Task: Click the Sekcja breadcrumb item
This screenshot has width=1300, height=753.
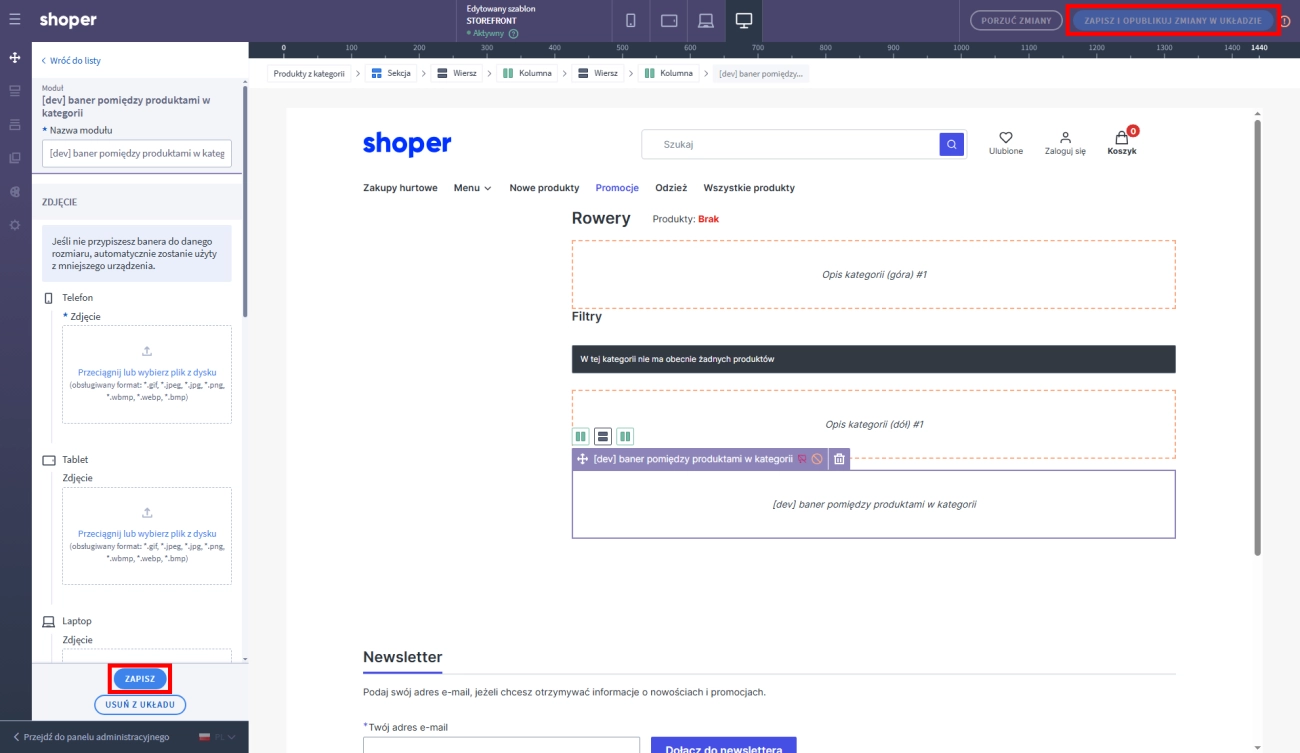Action: pos(391,73)
